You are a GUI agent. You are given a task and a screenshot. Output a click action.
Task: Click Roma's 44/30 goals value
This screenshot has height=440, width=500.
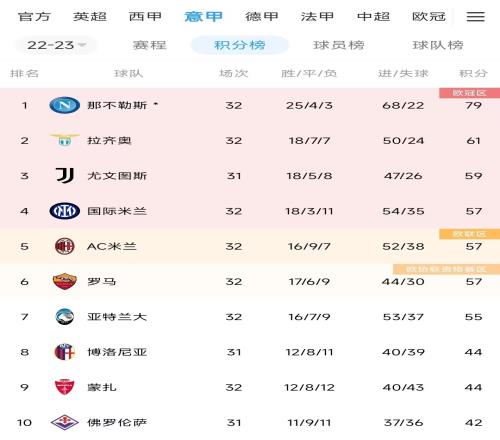click(x=403, y=281)
